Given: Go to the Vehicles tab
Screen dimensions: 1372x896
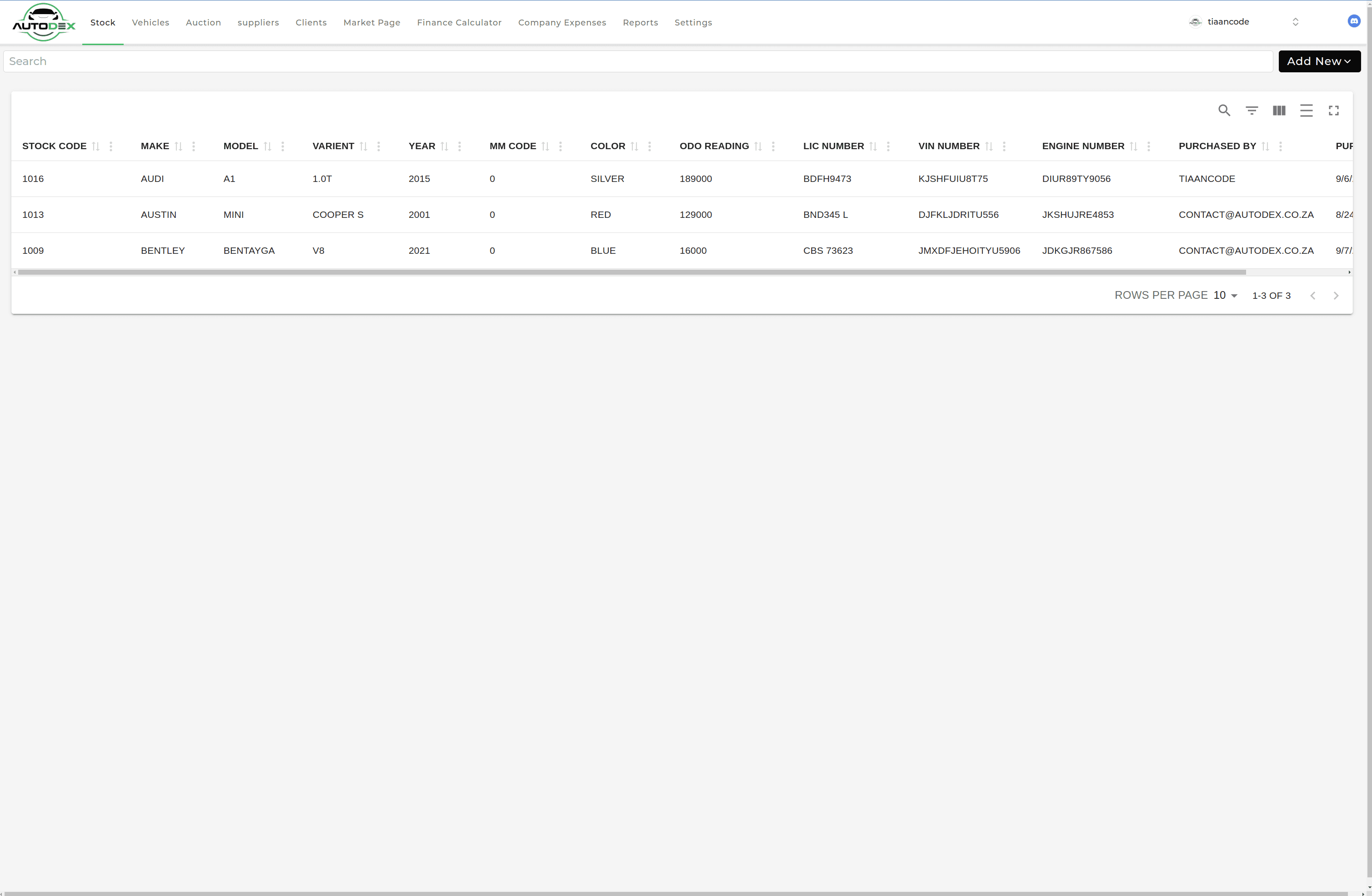Looking at the screenshot, I should point(150,22).
